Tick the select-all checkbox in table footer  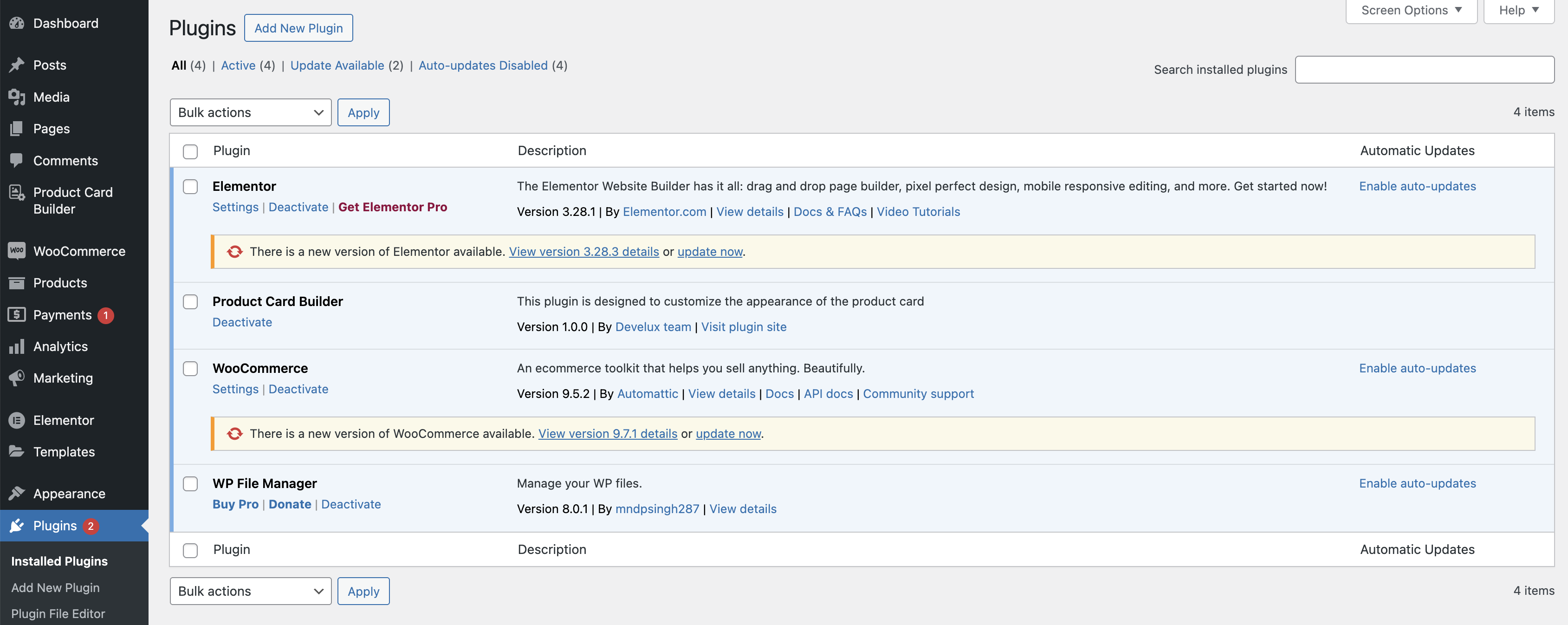coord(190,550)
